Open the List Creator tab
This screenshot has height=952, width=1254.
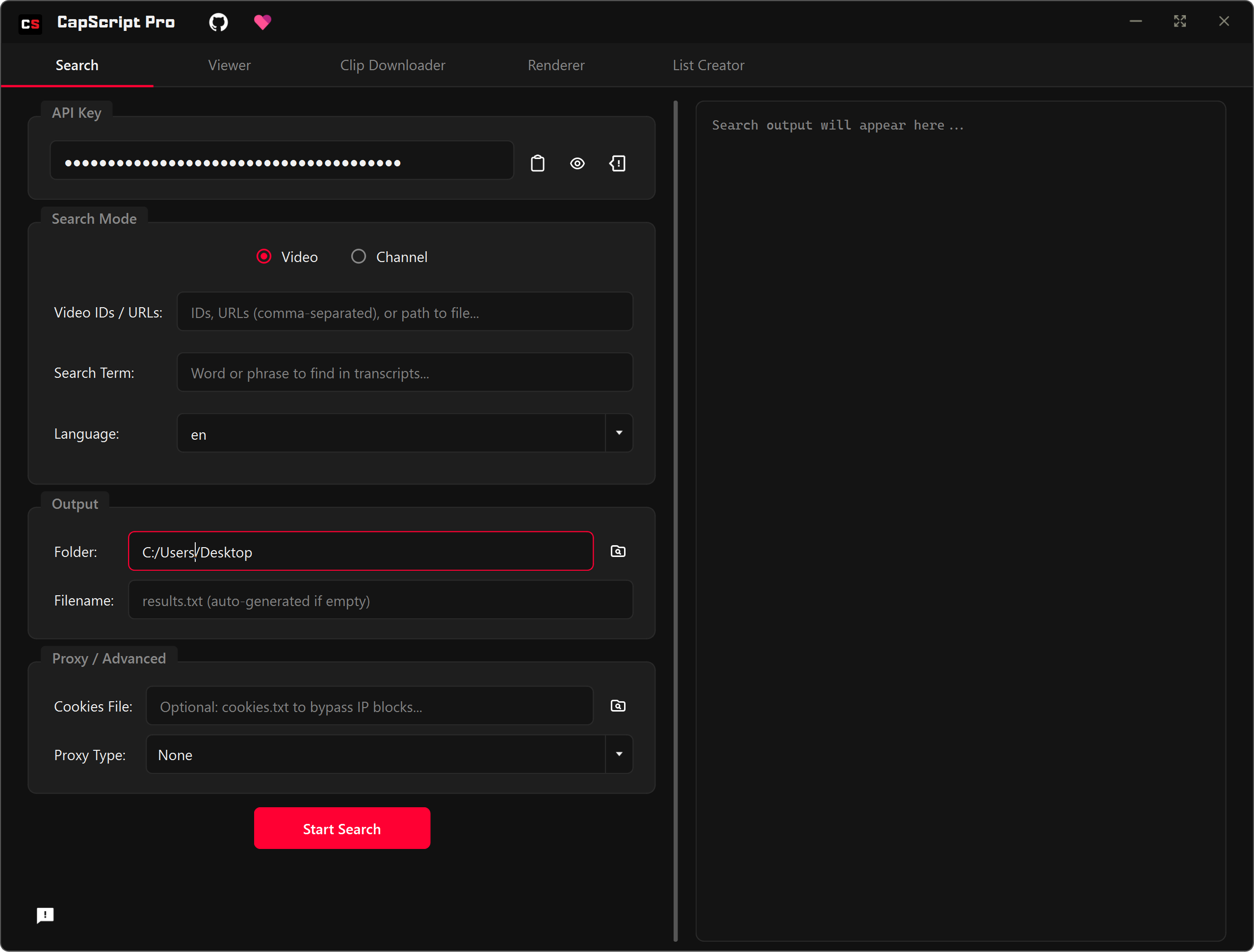point(708,65)
